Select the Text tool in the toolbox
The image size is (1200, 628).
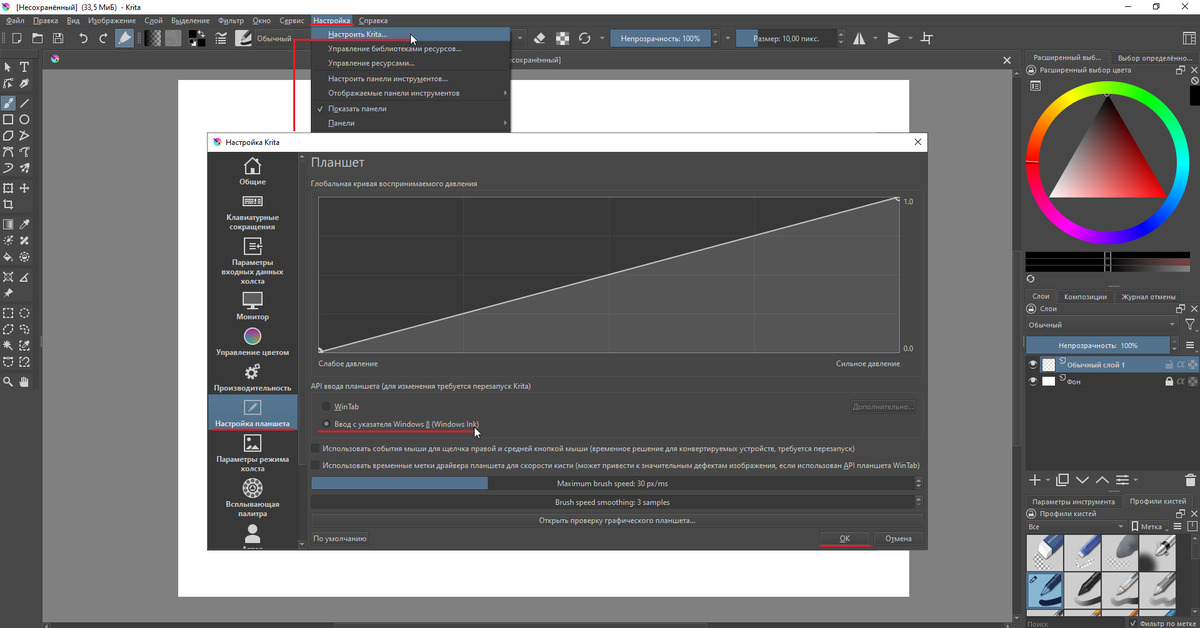25,67
